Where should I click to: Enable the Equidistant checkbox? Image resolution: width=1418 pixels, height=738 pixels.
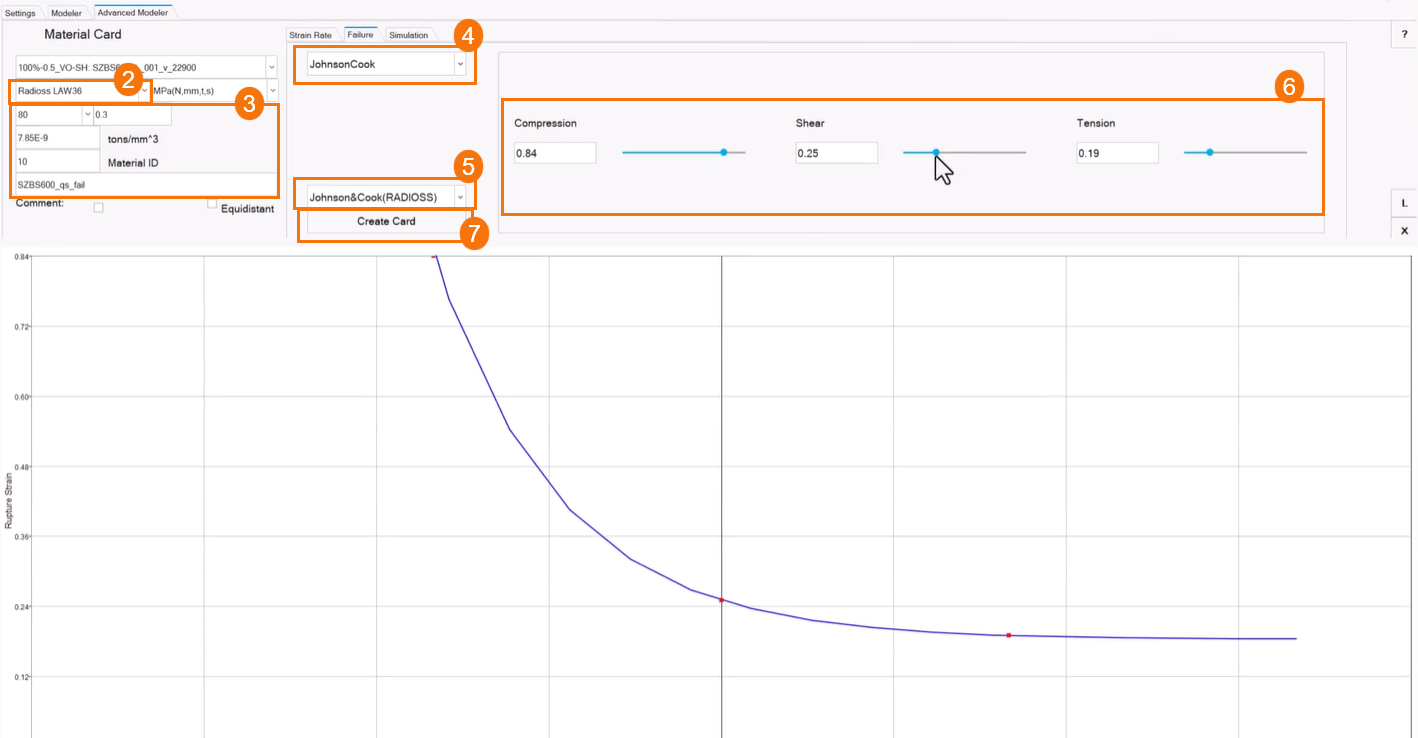[212, 204]
